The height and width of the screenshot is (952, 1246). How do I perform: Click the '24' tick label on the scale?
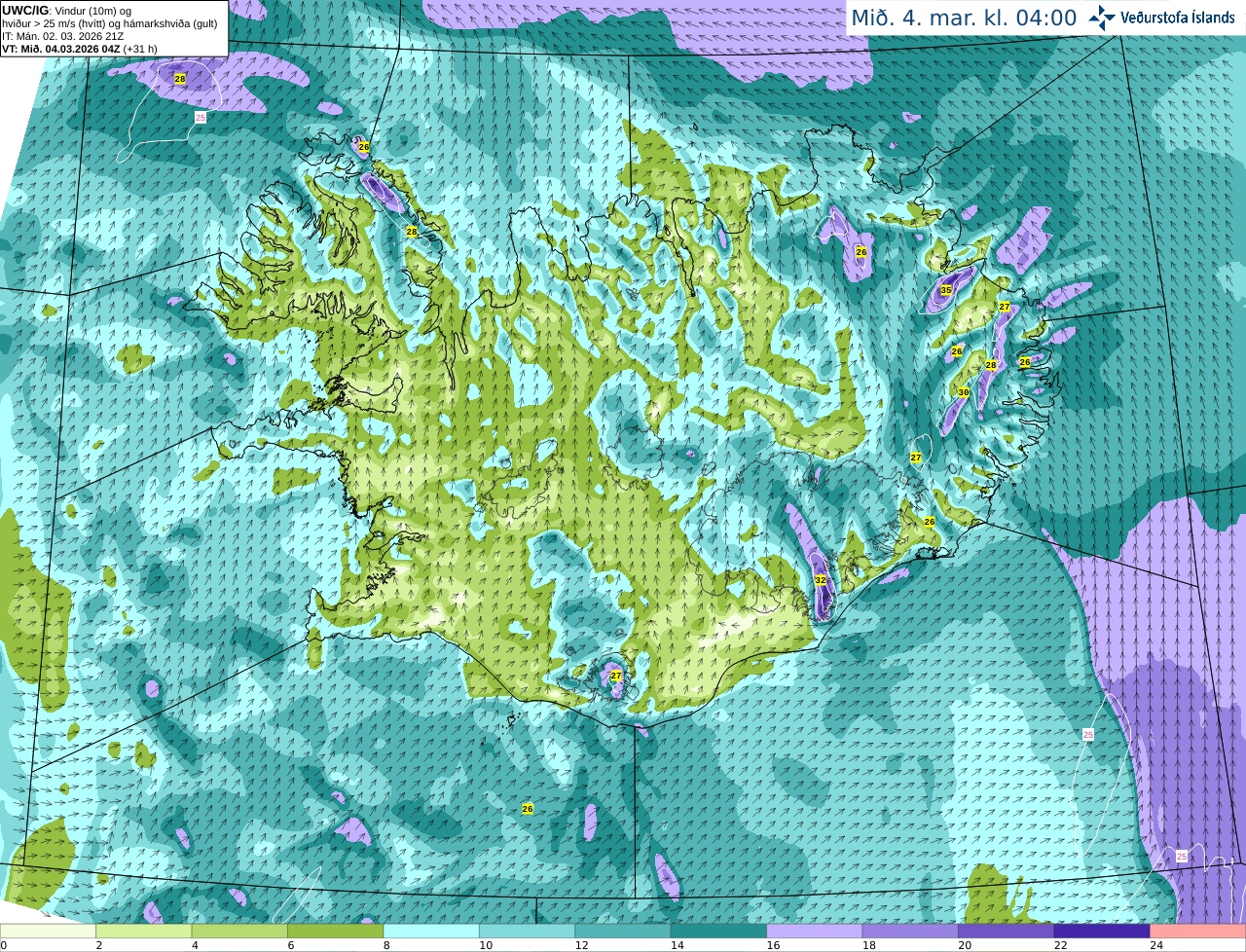coord(1156,945)
